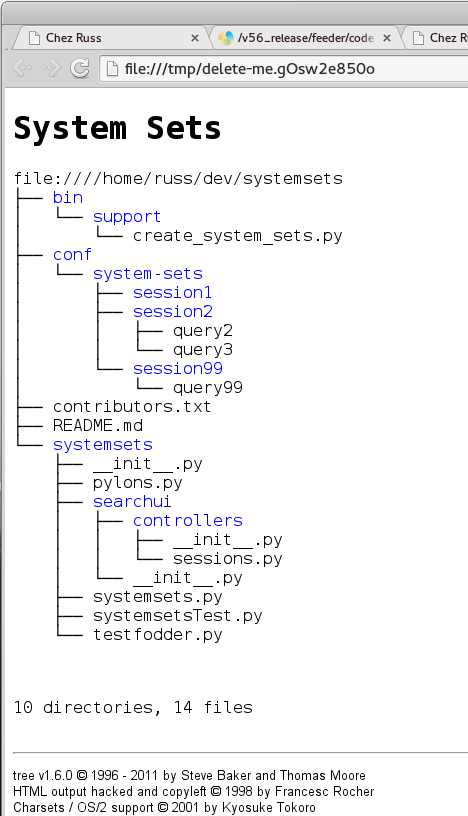468x816 pixels.
Task: Click the browser back arrow
Action: 22,68
